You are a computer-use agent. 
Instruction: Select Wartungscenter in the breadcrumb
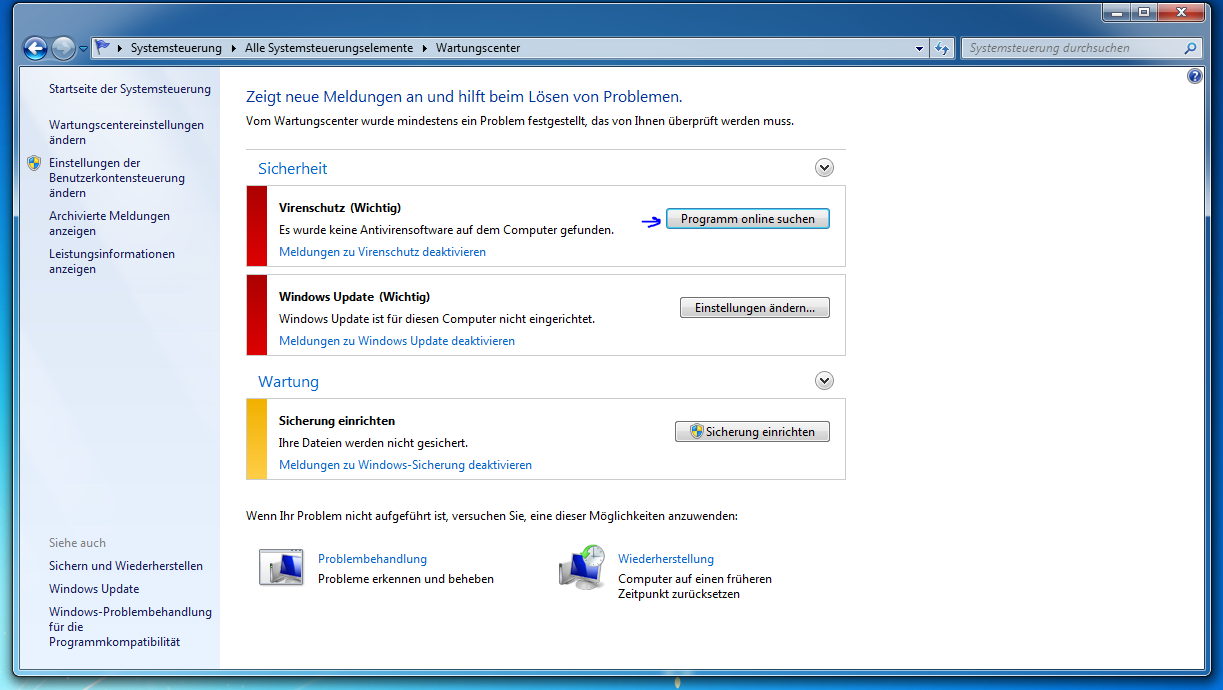pos(478,48)
